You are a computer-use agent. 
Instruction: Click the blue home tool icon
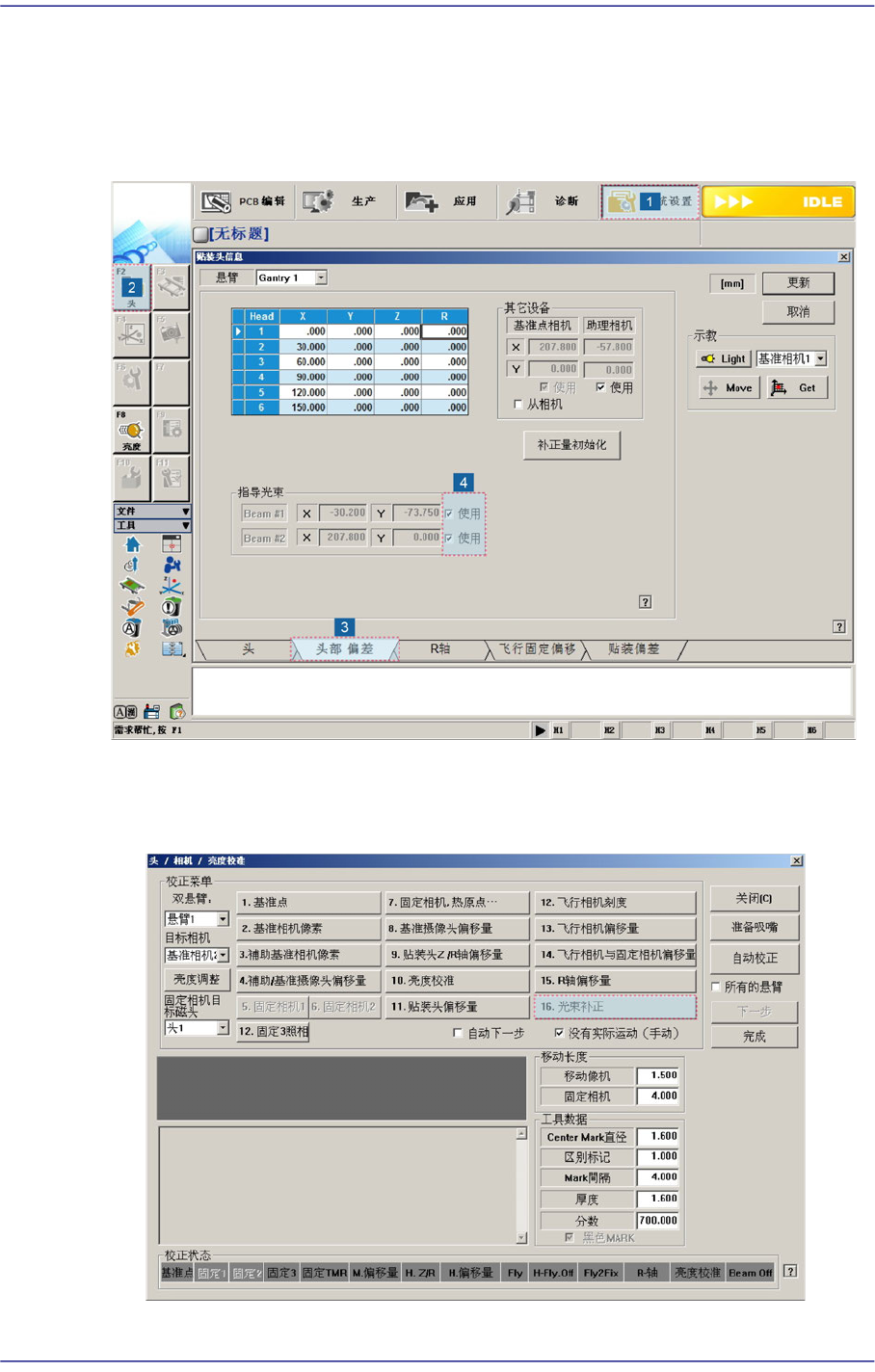pyautogui.click(x=132, y=545)
